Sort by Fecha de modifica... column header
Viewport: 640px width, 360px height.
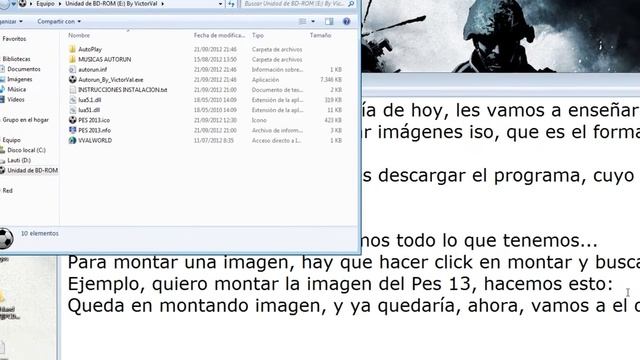click(219, 36)
